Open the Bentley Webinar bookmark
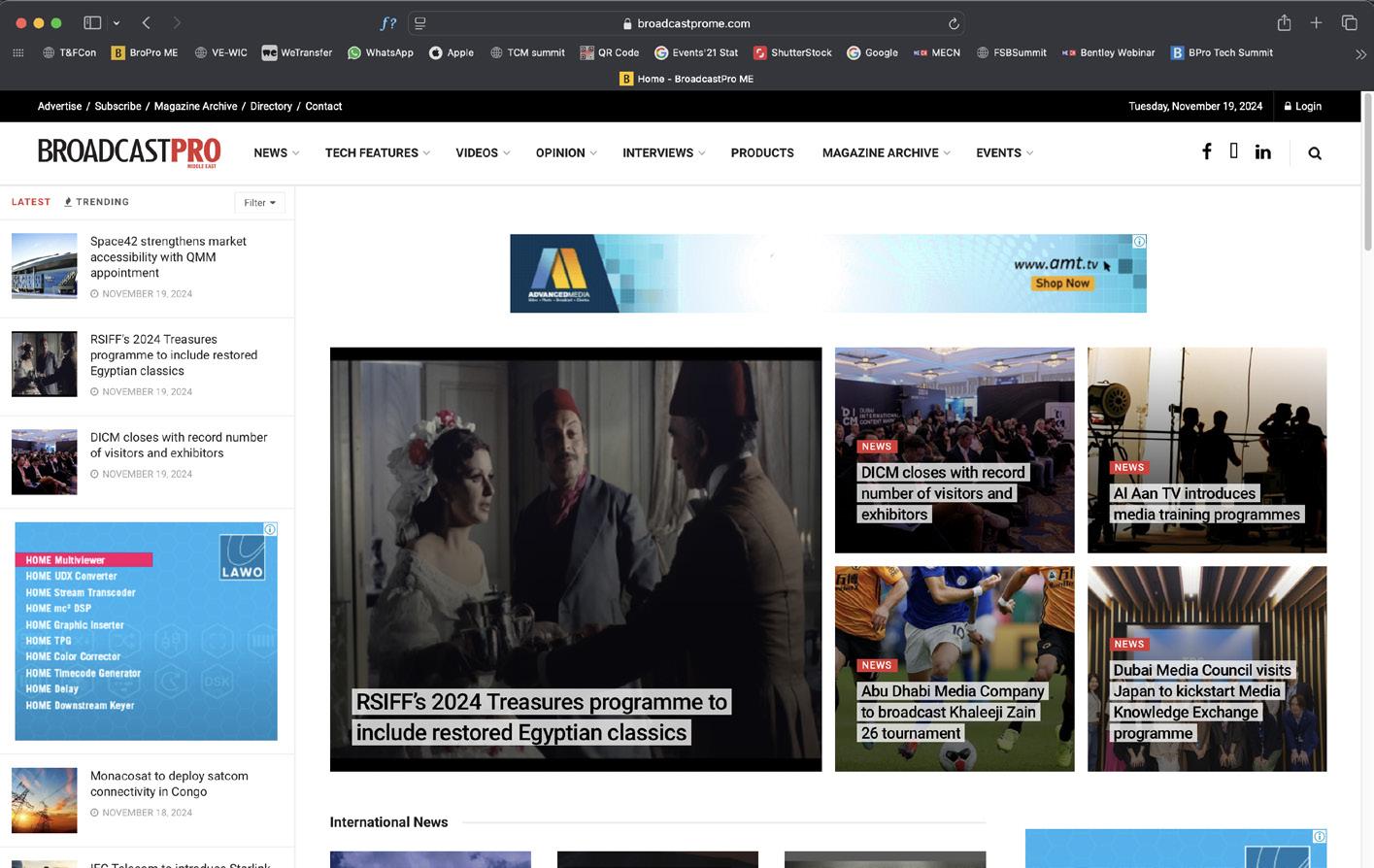The image size is (1374, 868). (x=1108, y=52)
